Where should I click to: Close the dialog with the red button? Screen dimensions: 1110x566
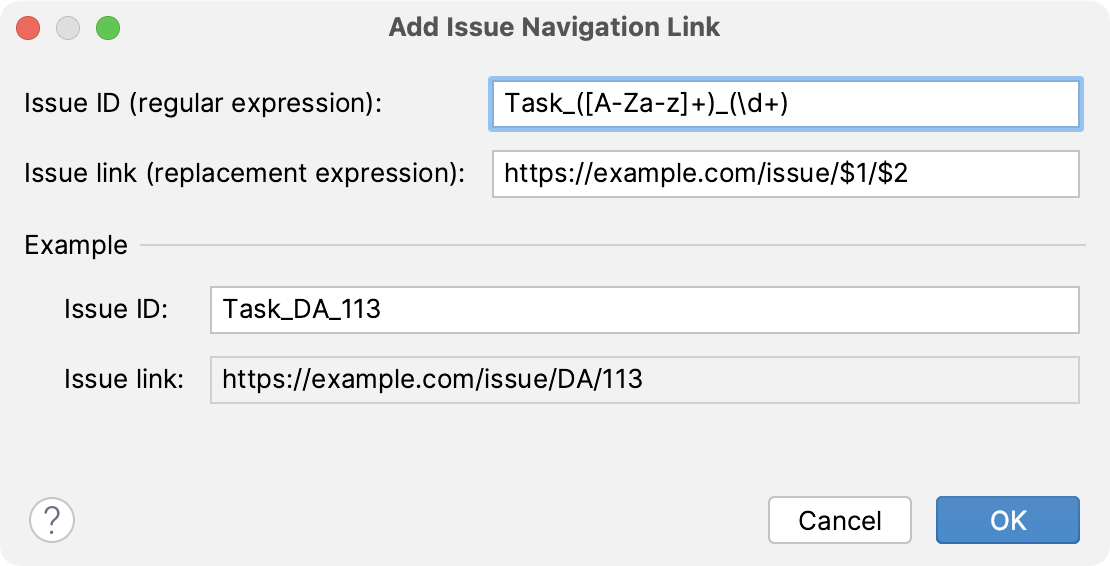click(x=29, y=28)
